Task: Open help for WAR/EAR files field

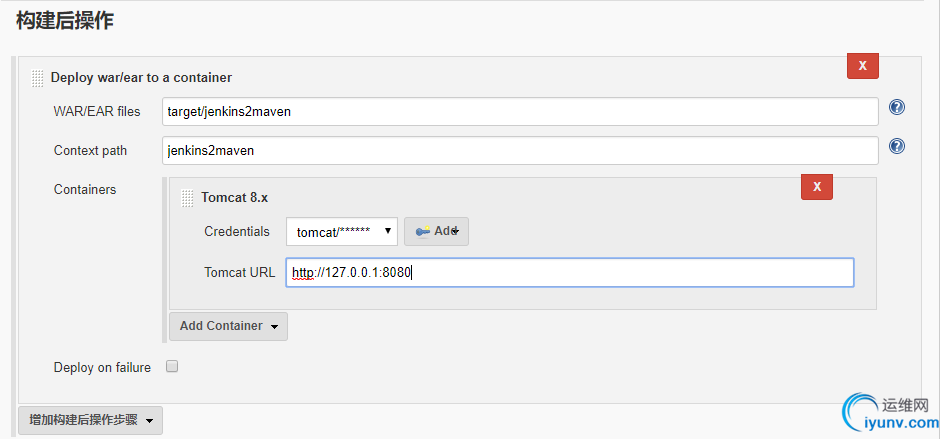Action: 897,108
